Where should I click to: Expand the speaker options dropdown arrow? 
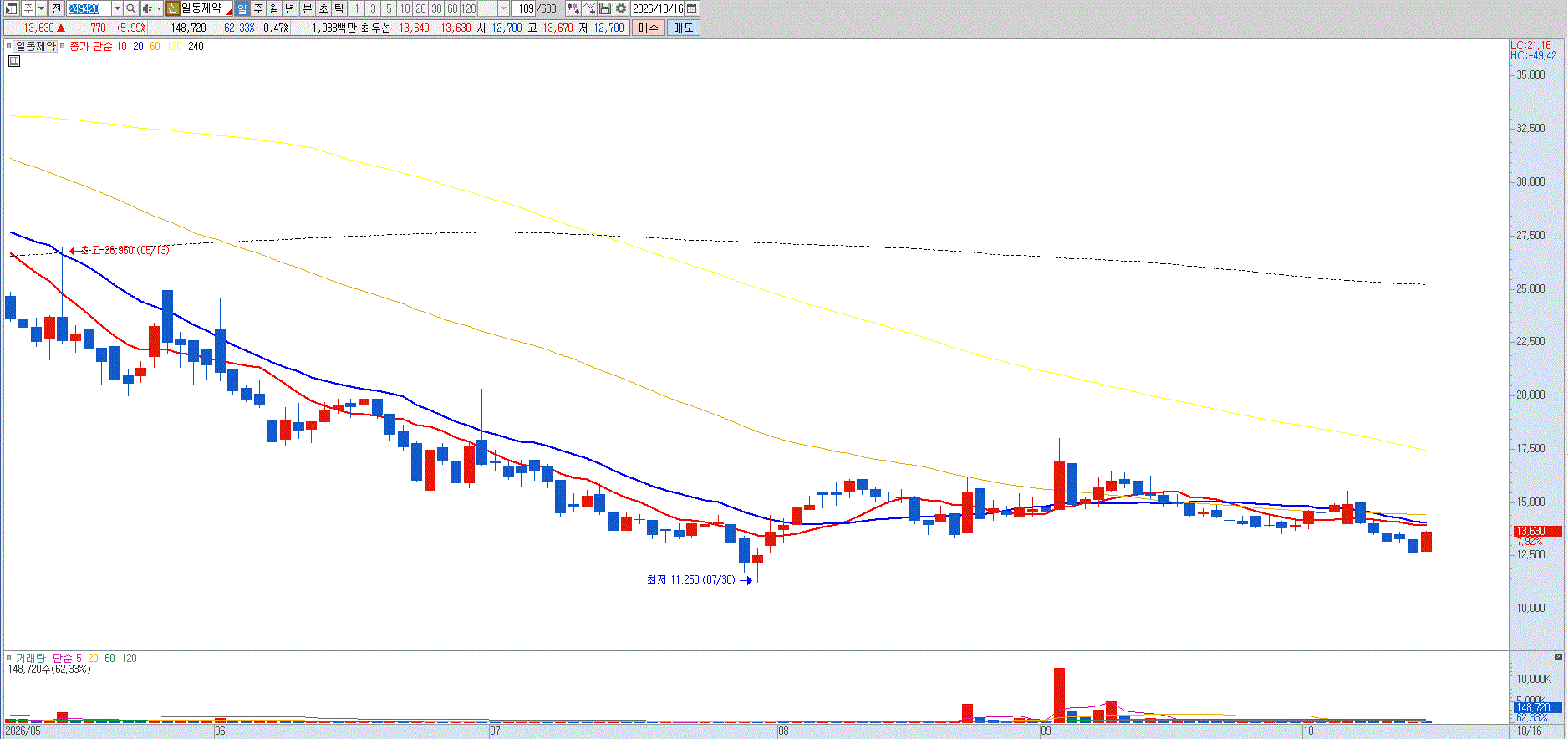point(159,8)
